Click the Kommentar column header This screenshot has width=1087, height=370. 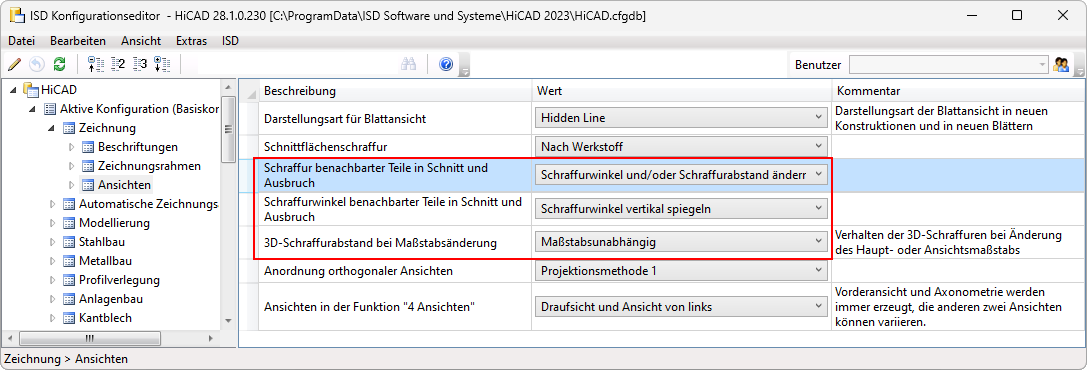point(957,91)
